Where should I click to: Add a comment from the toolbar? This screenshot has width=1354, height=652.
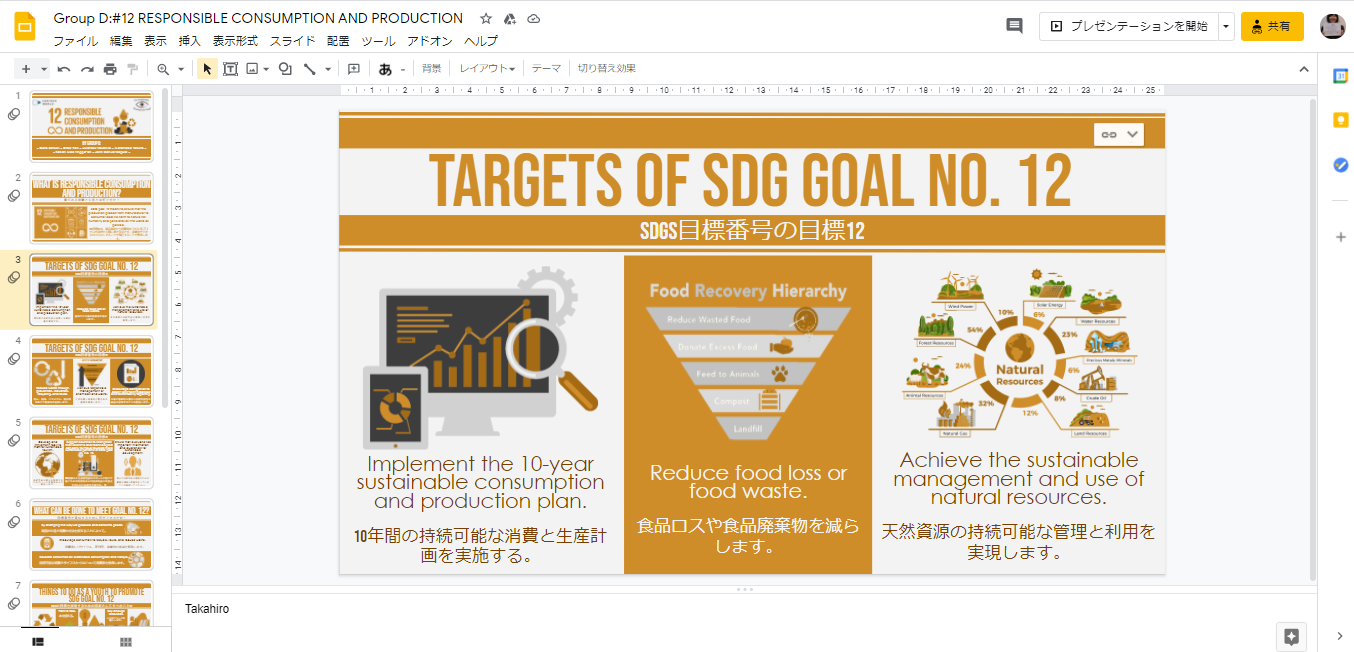(x=354, y=69)
